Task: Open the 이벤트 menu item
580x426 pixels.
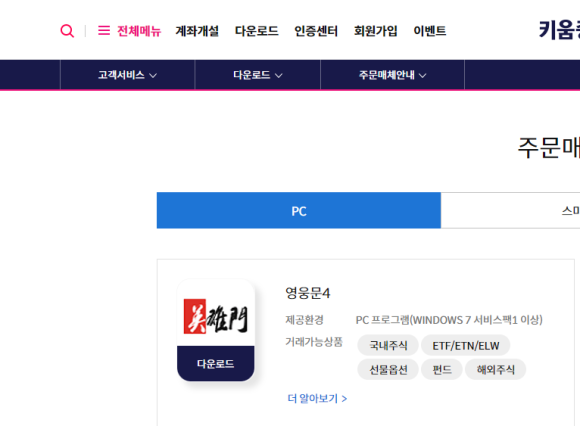Action: tap(429, 31)
